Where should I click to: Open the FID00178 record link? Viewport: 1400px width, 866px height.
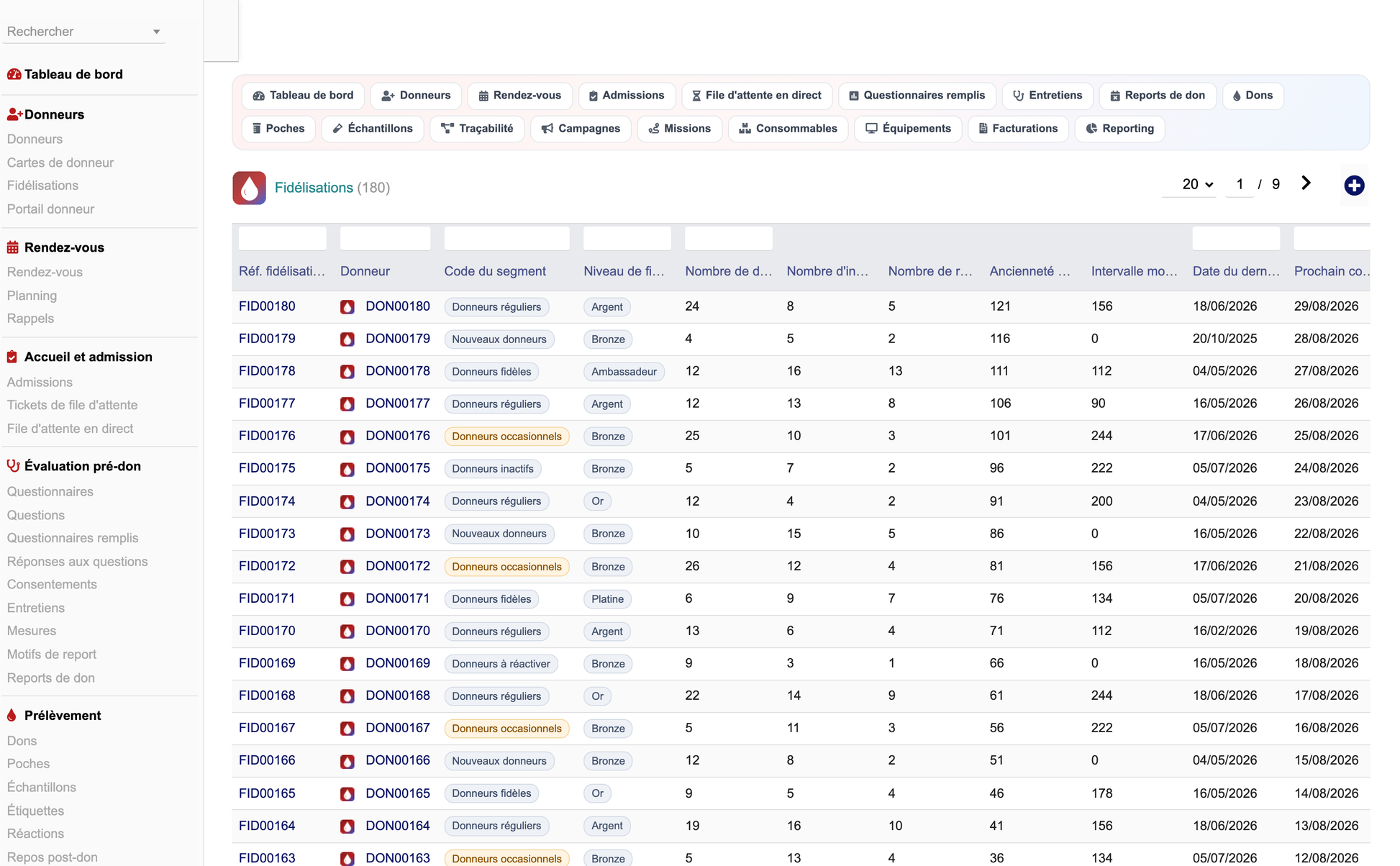click(x=267, y=371)
